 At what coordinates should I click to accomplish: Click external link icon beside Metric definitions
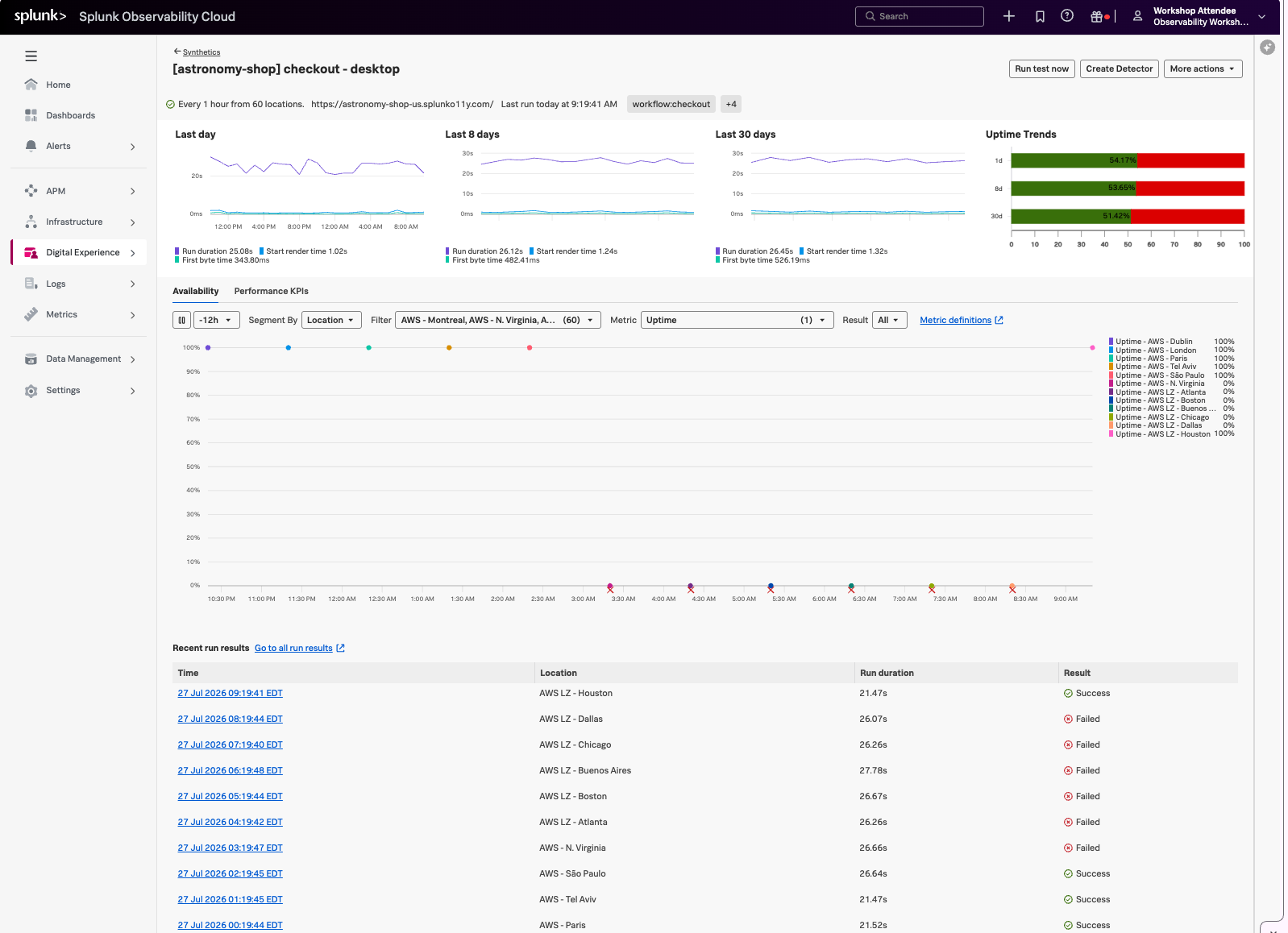999,320
